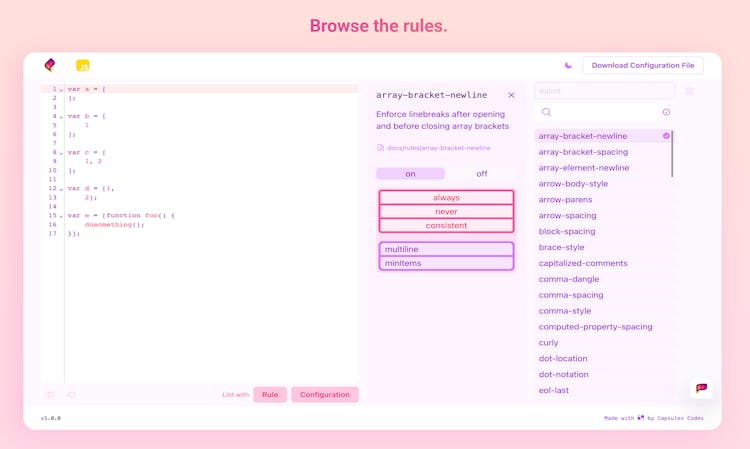Open the chat bubble icon at bottom right
Image resolution: width=750 pixels, height=449 pixels.
click(x=701, y=387)
